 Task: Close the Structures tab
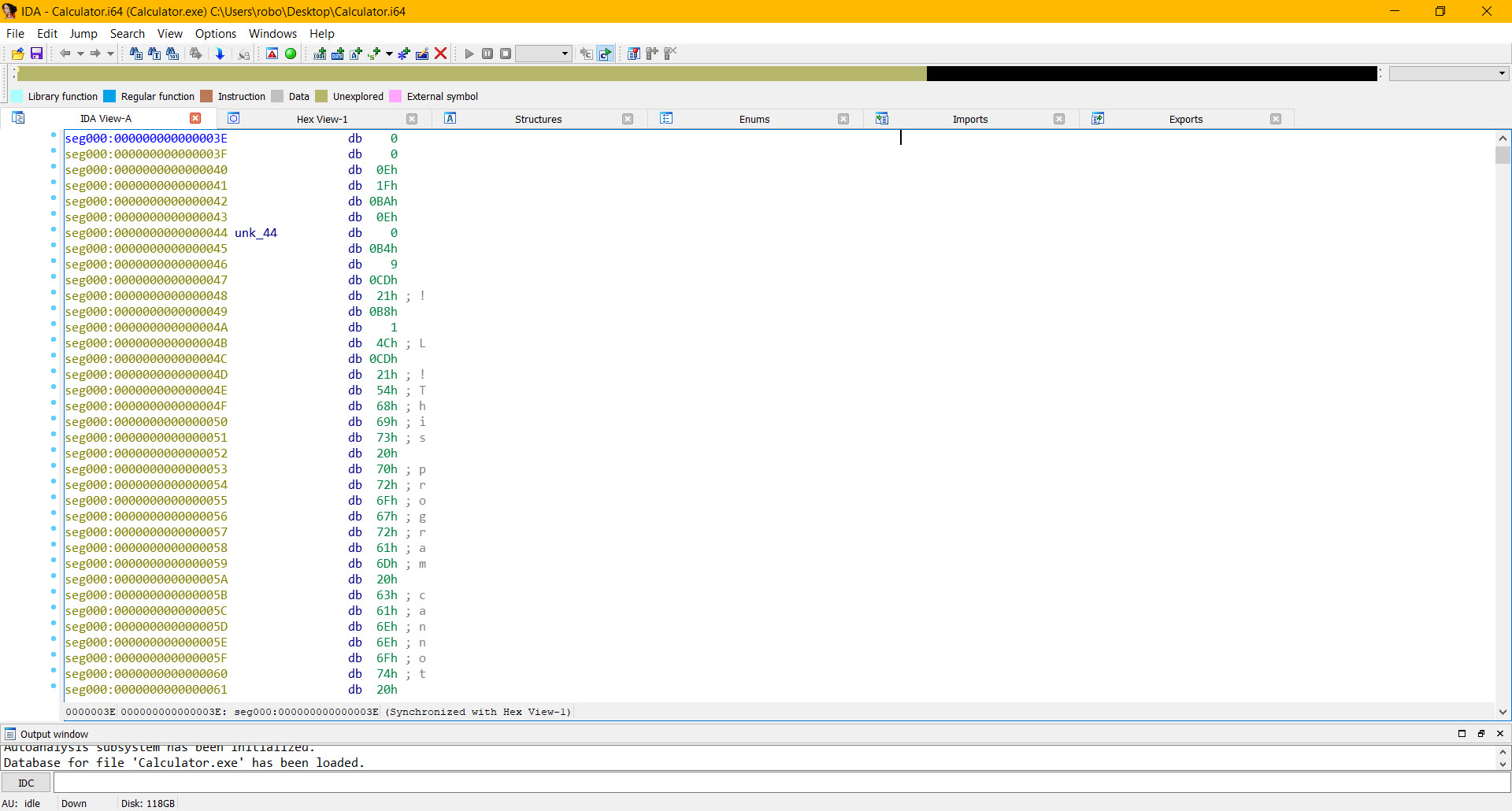point(628,119)
